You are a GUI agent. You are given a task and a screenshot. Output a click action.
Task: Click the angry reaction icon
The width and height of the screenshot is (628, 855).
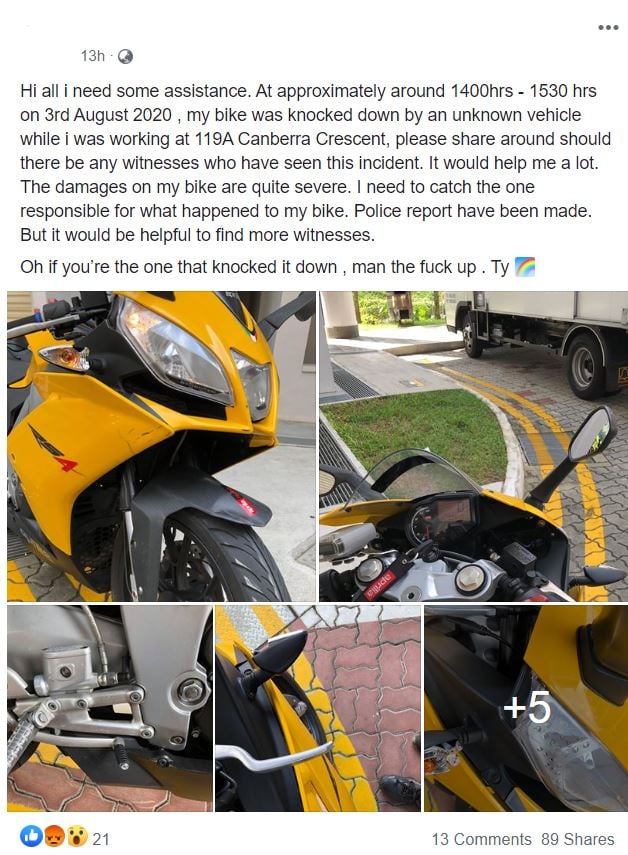pyautogui.click(x=54, y=836)
